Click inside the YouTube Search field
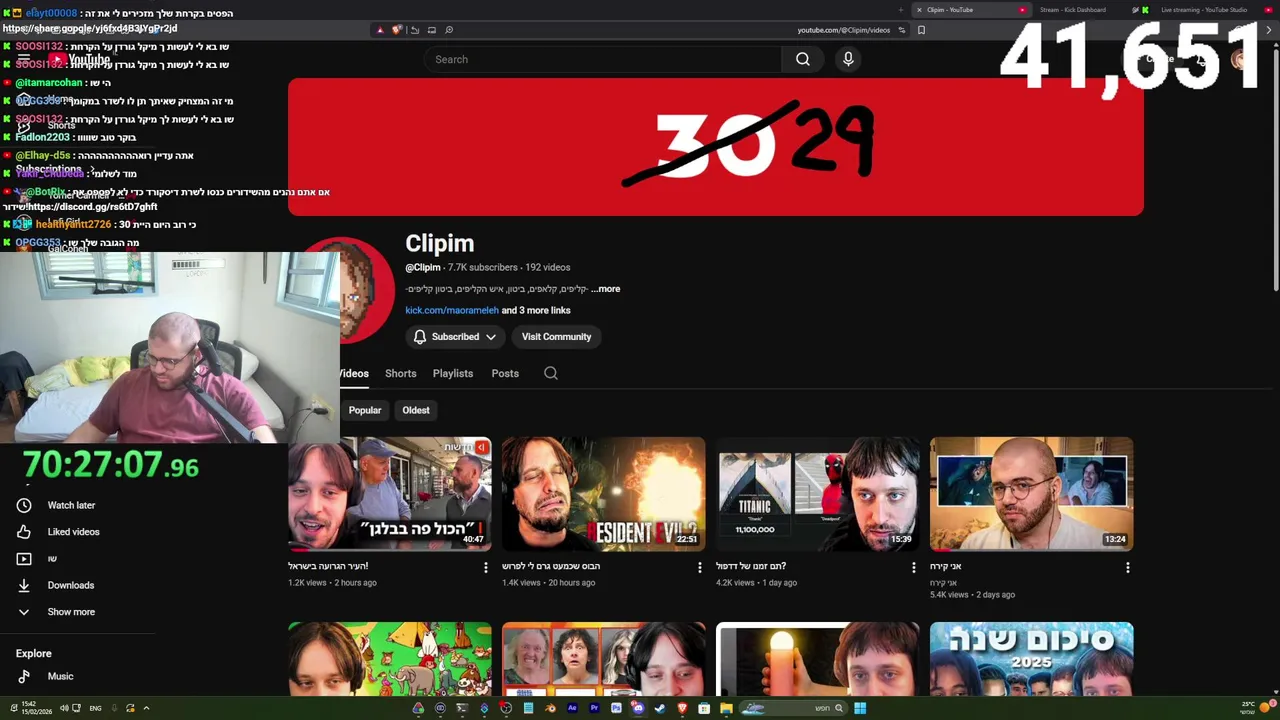Image resolution: width=1280 pixels, height=720 pixels. (x=603, y=59)
